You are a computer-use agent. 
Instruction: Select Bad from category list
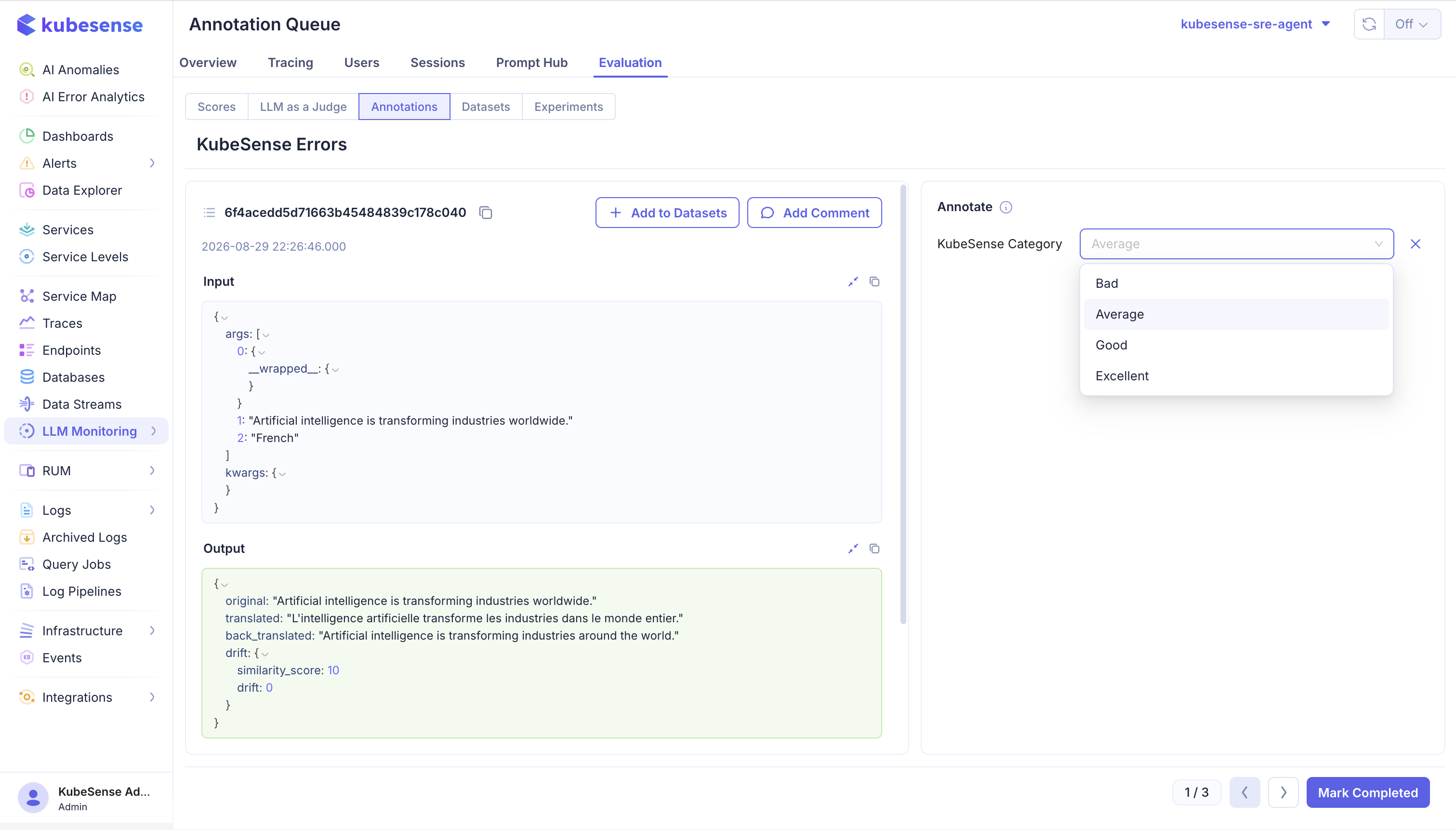[1236, 283]
